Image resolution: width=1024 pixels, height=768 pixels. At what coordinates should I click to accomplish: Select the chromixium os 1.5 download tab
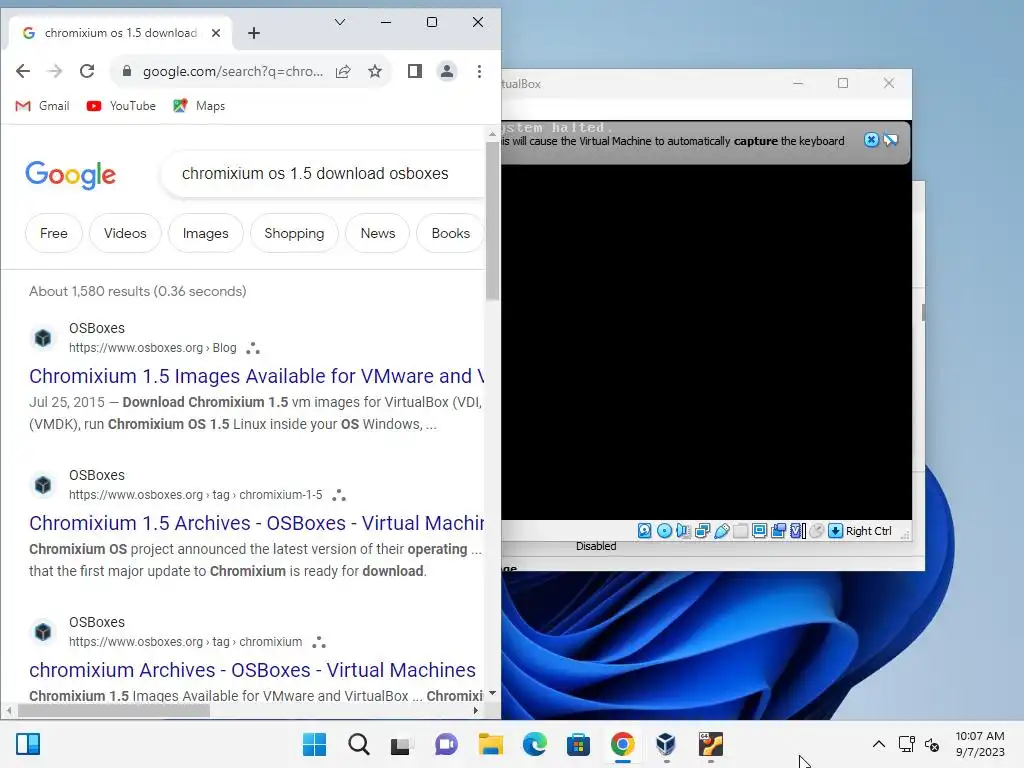pos(121,33)
